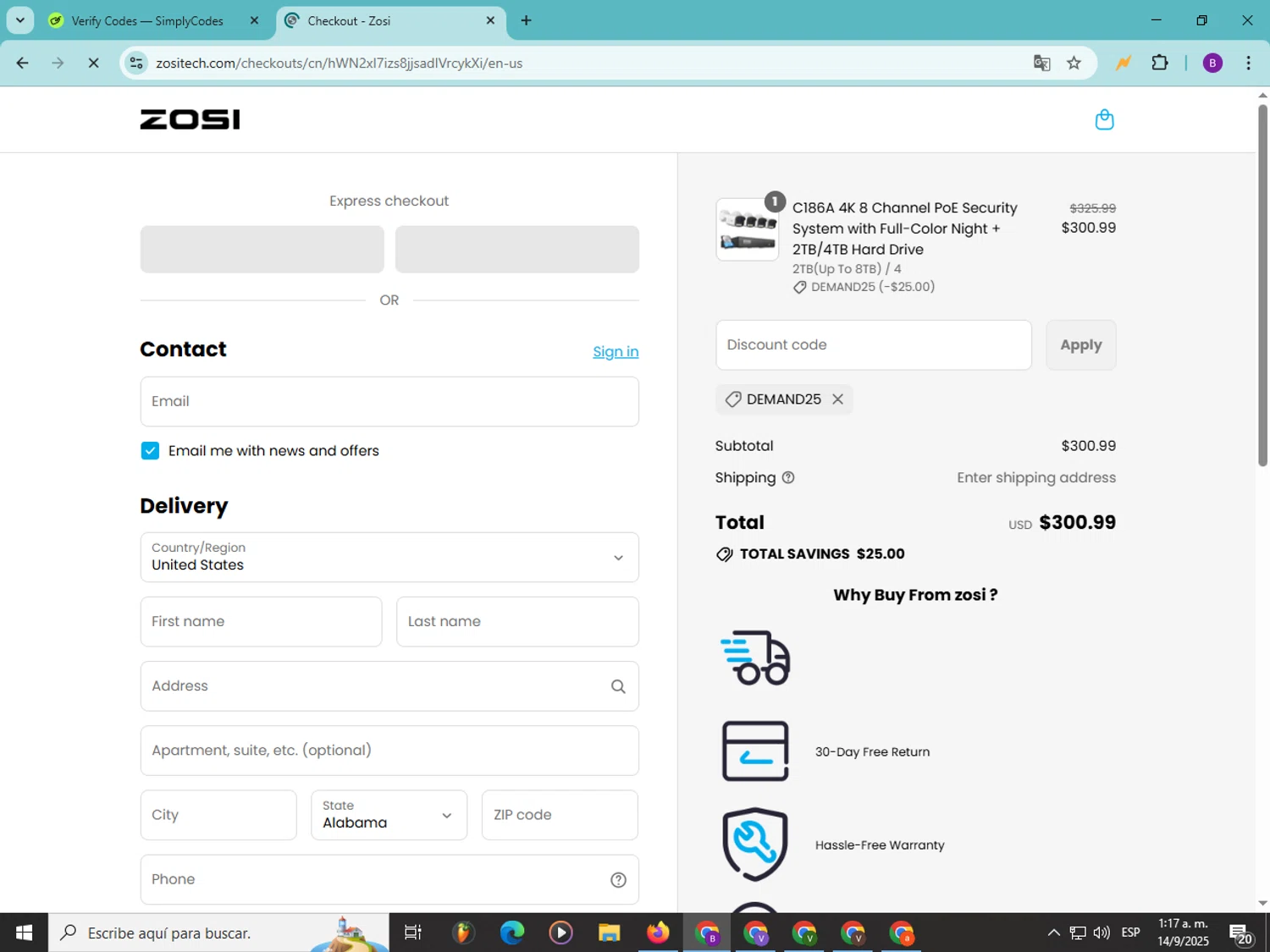Image resolution: width=1270 pixels, height=952 pixels.
Task: Click the phone field help icon
Action: pos(619,880)
